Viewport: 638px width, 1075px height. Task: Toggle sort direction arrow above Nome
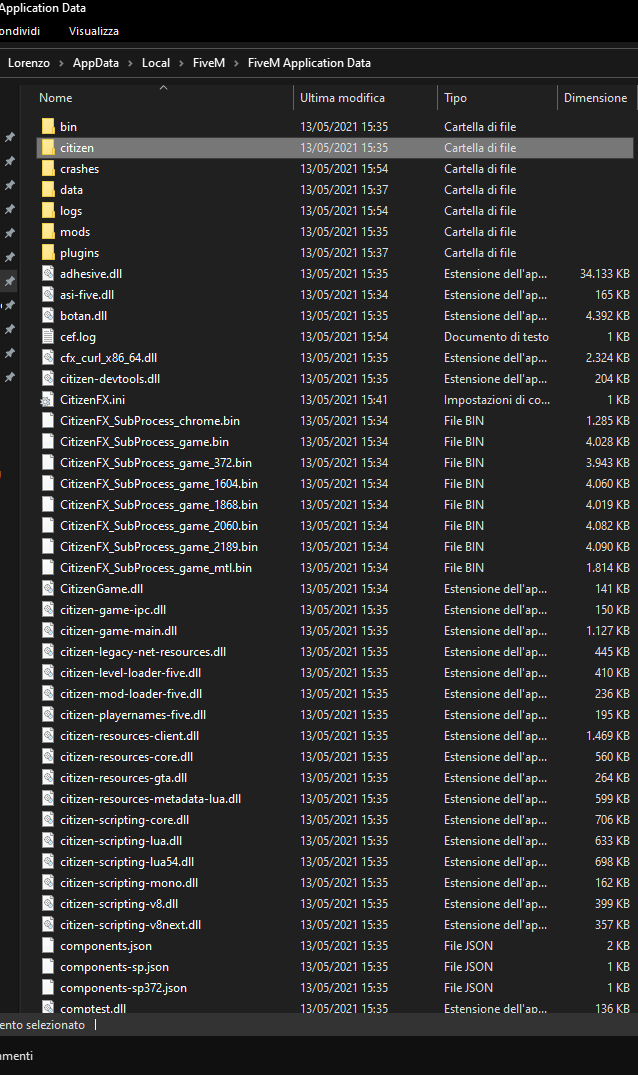coord(163,88)
